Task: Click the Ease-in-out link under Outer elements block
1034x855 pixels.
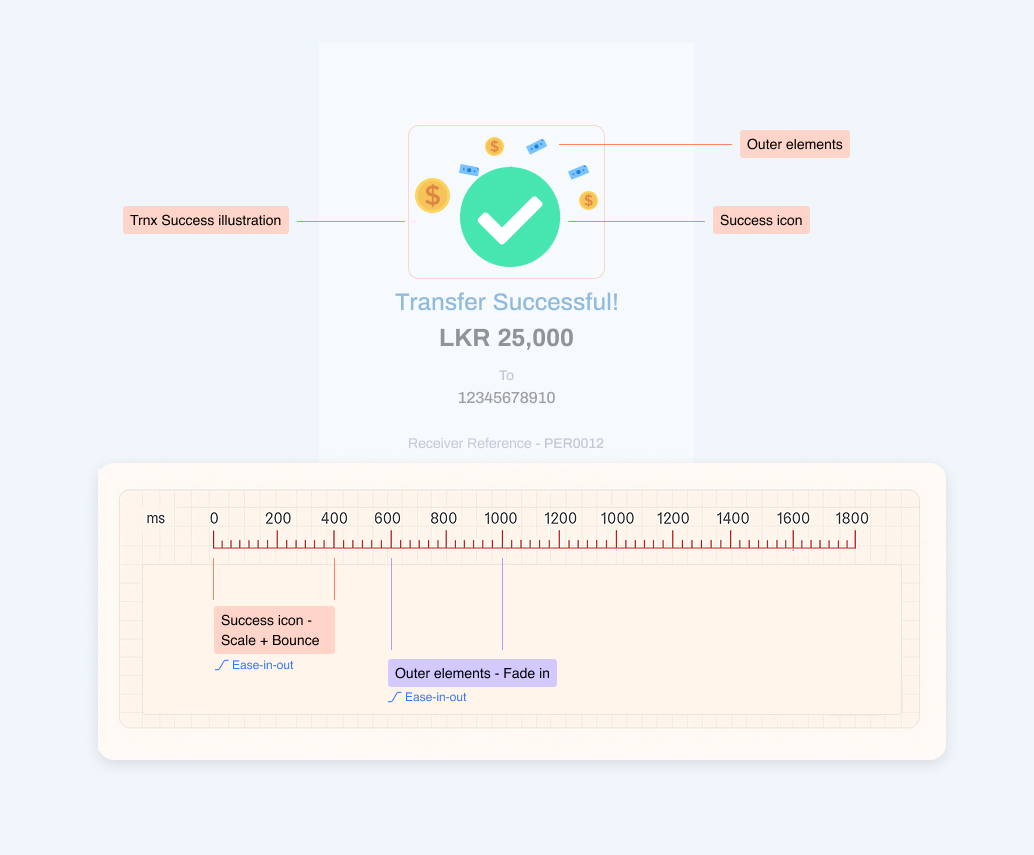Action: point(435,697)
